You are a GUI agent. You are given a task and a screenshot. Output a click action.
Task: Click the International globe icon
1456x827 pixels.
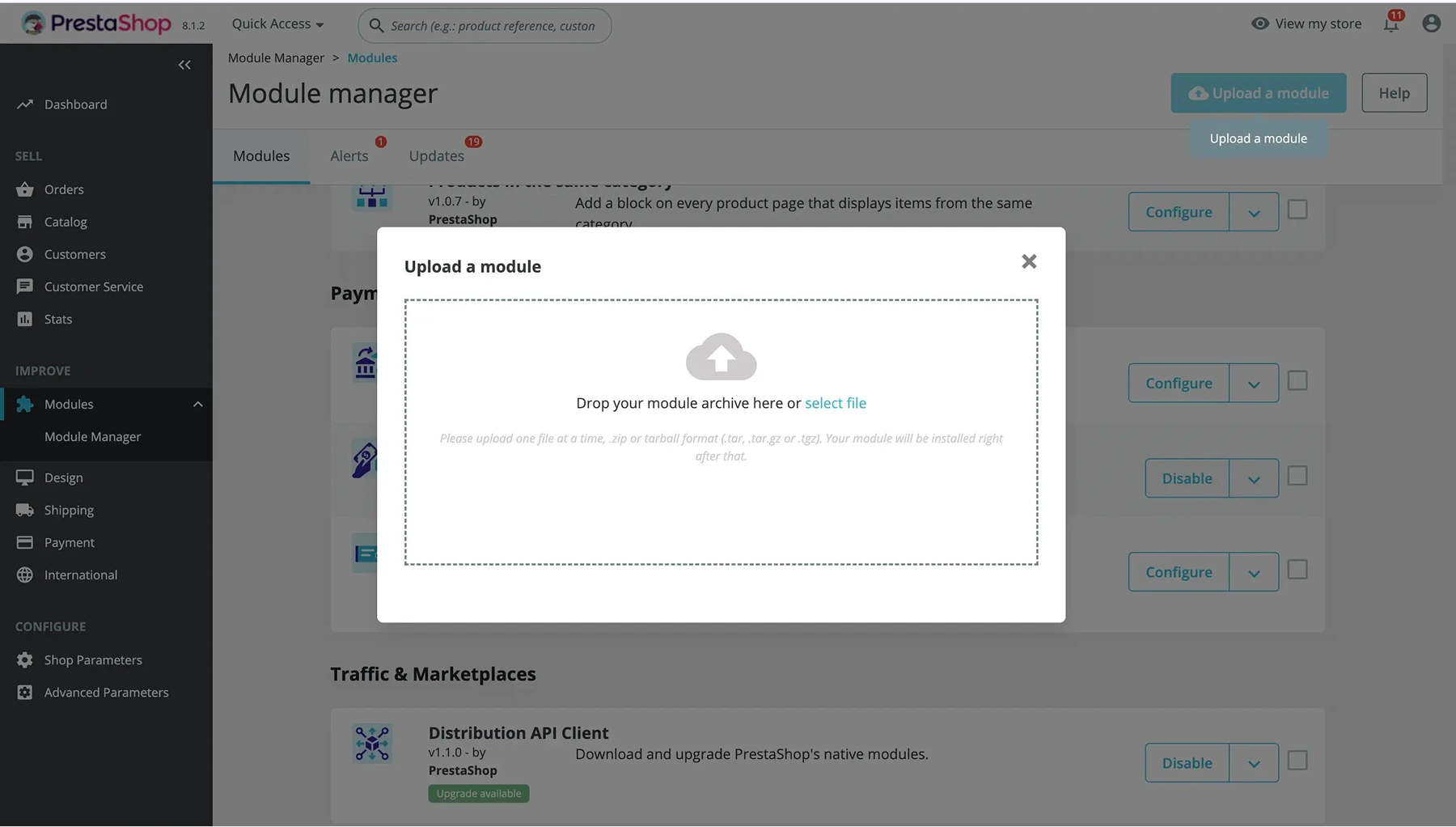click(25, 575)
